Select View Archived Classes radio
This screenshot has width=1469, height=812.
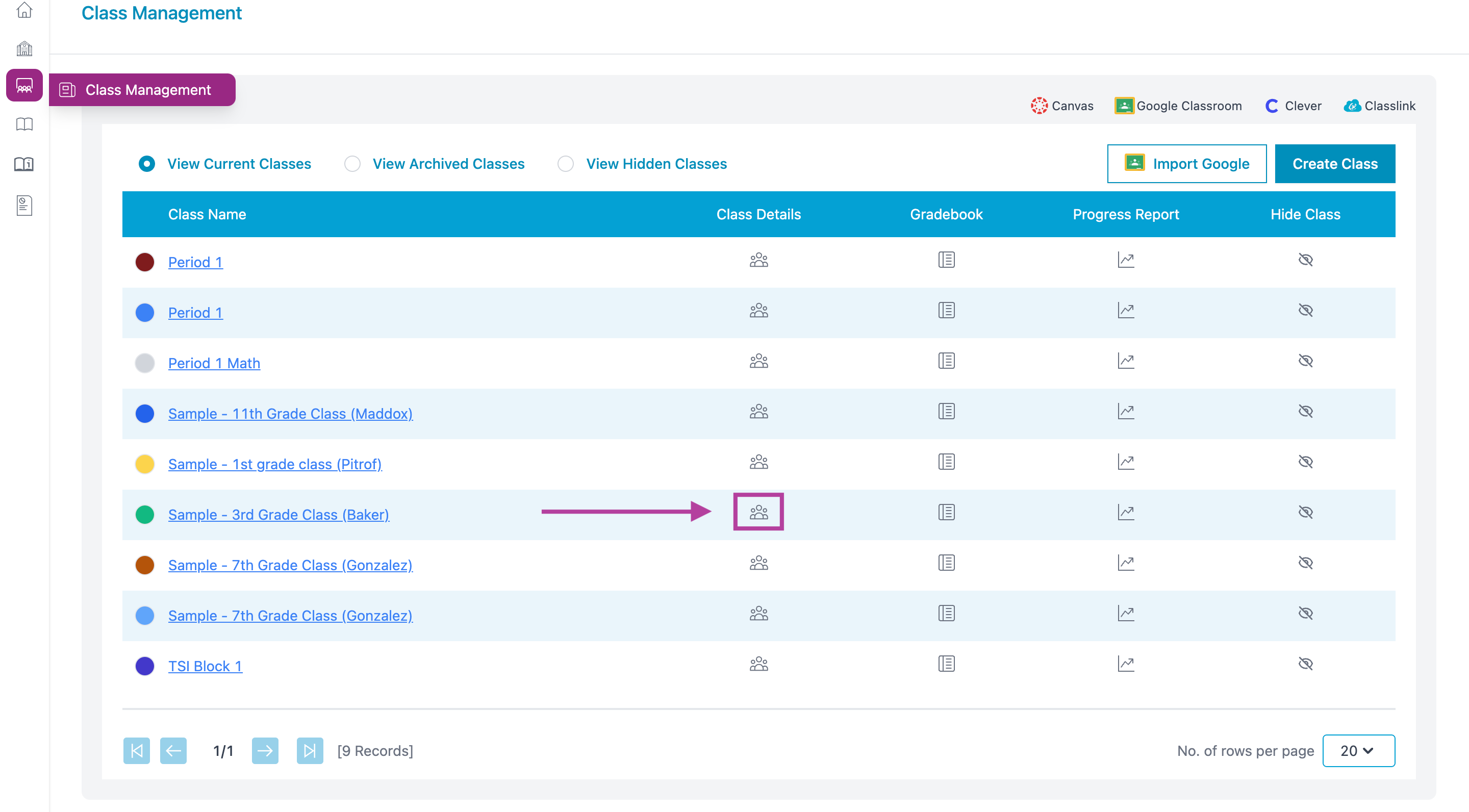click(352, 164)
